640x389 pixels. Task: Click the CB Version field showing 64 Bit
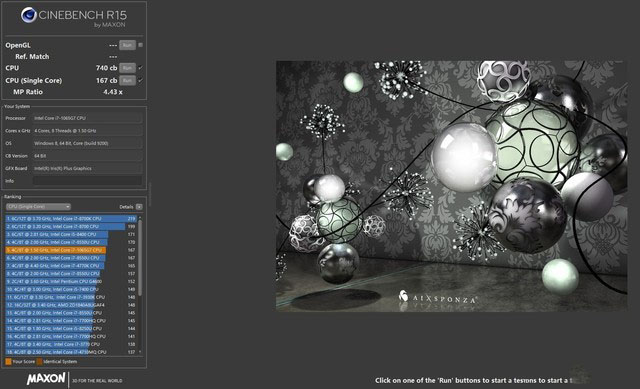pyautogui.click(x=87, y=156)
